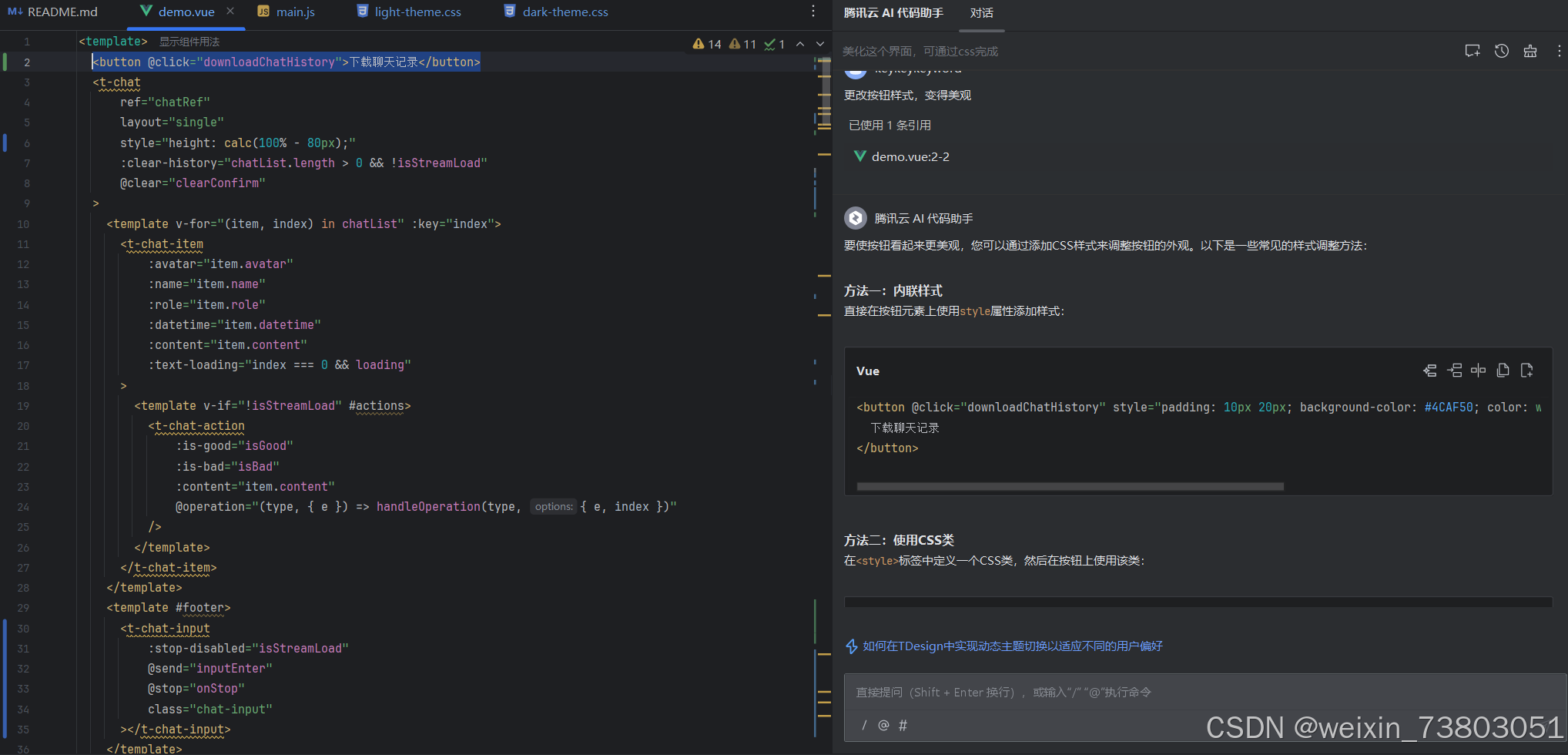Select 腾讯云 AI 代码助手 panel title
Screen dimensions: 1568x755
tap(893, 13)
